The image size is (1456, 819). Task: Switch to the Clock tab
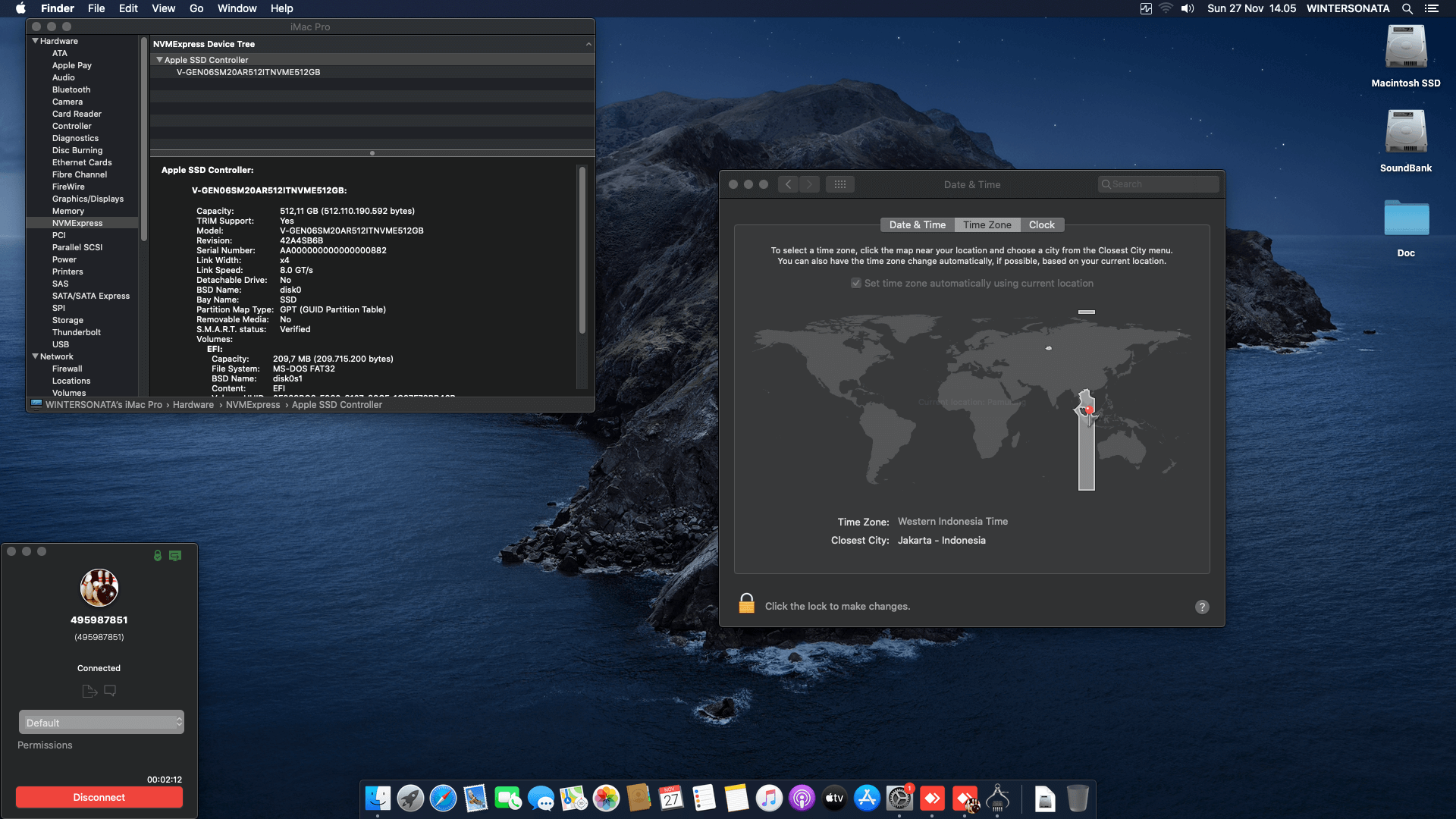point(1041,225)
